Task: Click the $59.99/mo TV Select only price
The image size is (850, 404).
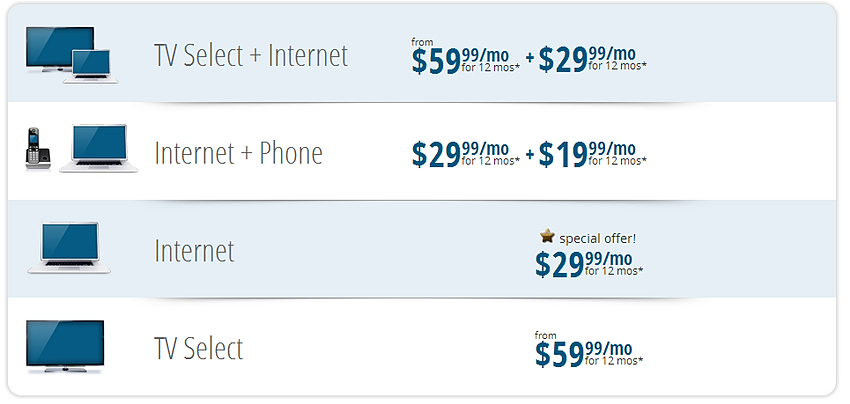Action: [x=587, y=354]
